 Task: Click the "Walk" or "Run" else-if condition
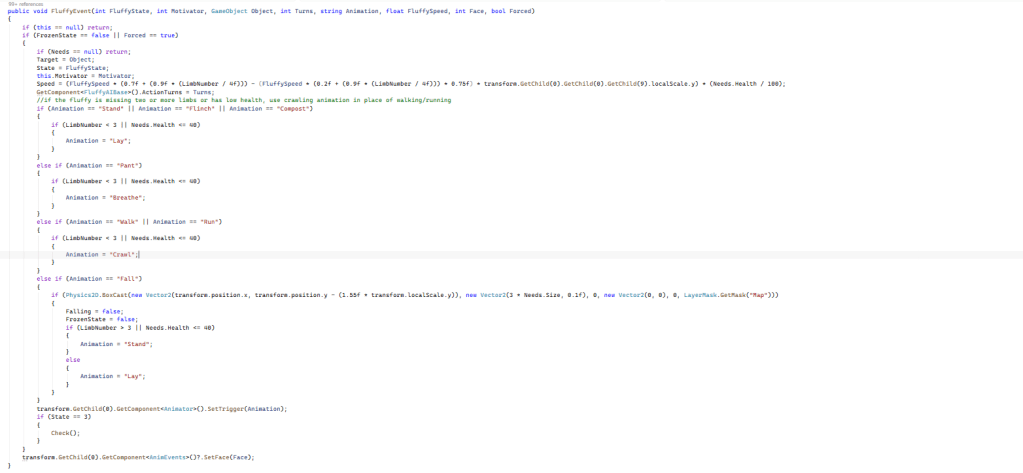129,222
